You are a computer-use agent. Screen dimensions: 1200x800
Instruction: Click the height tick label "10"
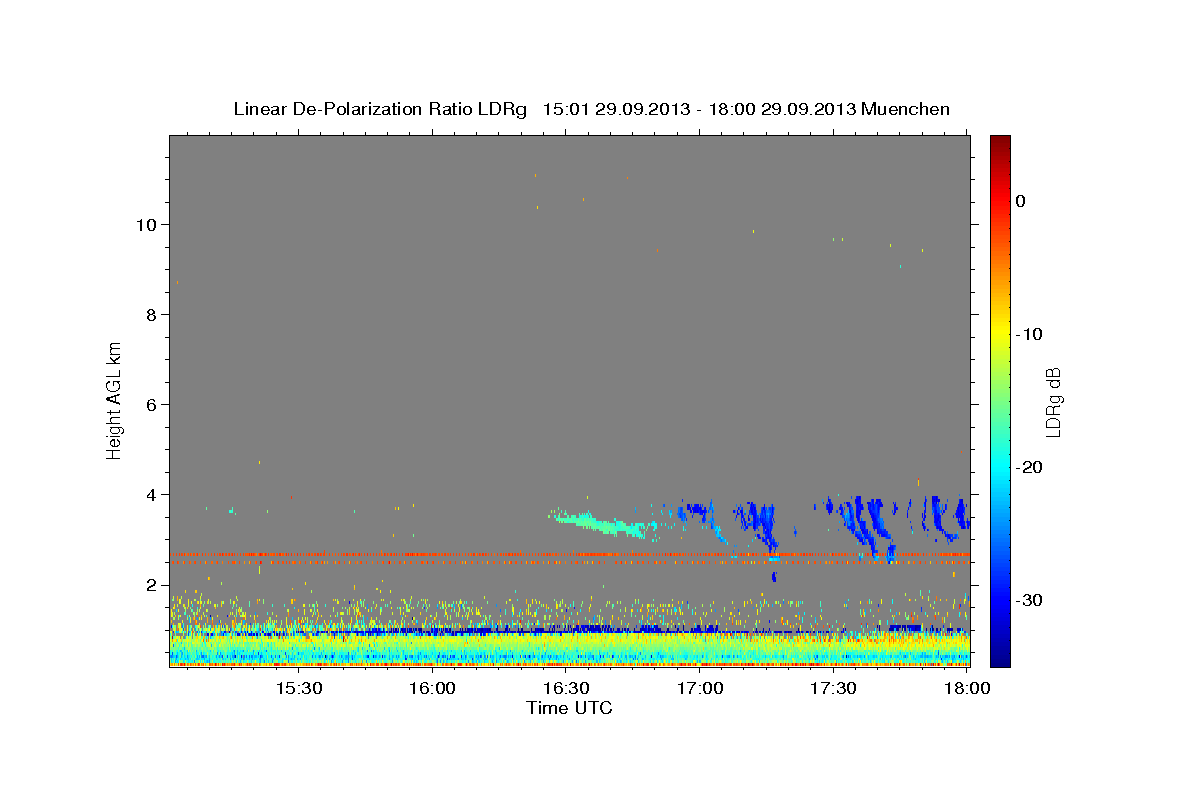pos(147,225)
